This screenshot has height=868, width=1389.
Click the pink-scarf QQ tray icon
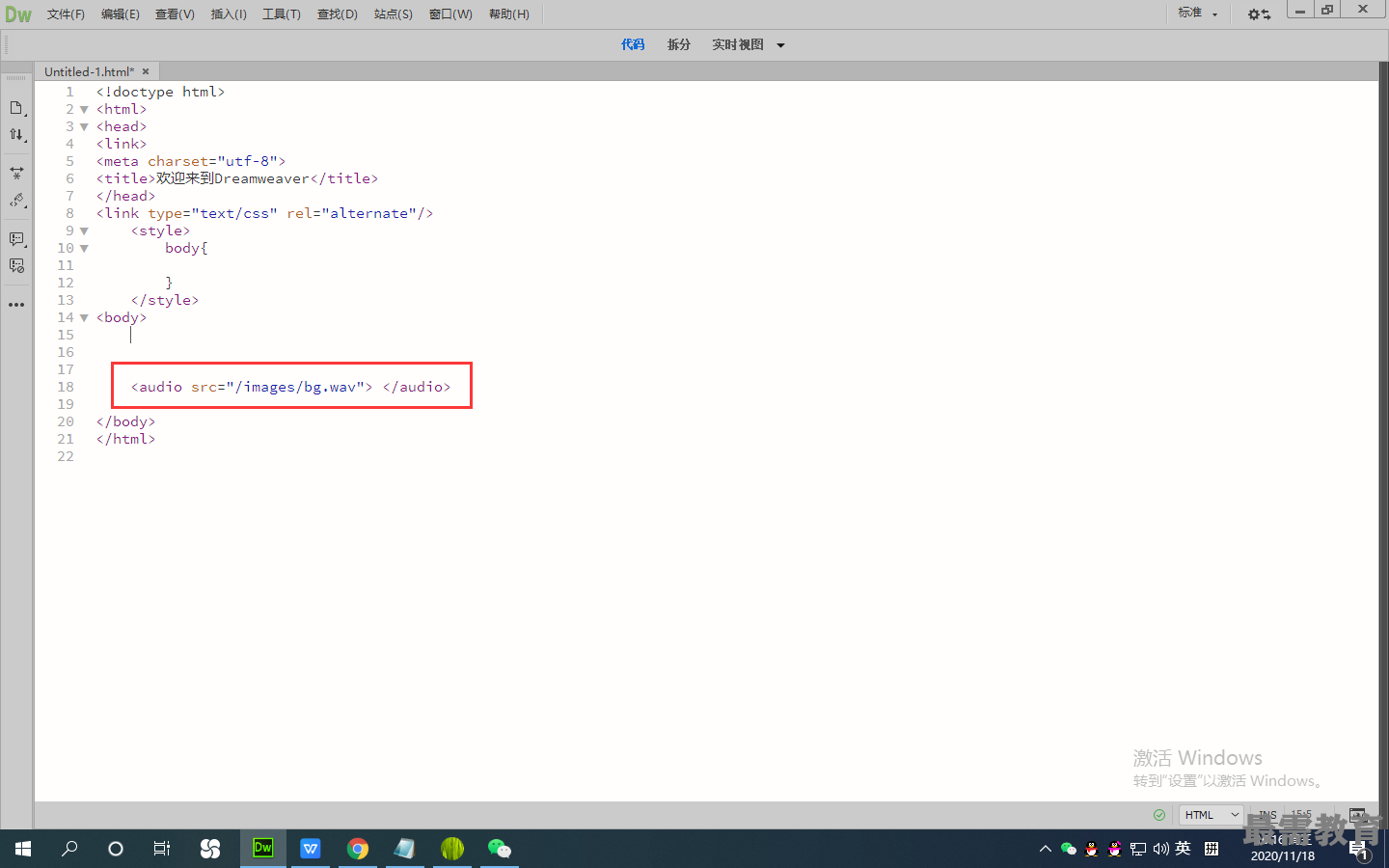click(1115, 849)
